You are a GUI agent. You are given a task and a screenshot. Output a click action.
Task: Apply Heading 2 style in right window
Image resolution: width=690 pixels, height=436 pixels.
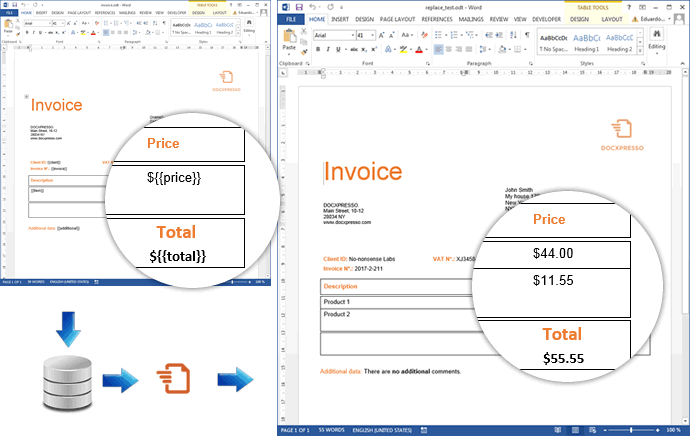tap(619, 43)
